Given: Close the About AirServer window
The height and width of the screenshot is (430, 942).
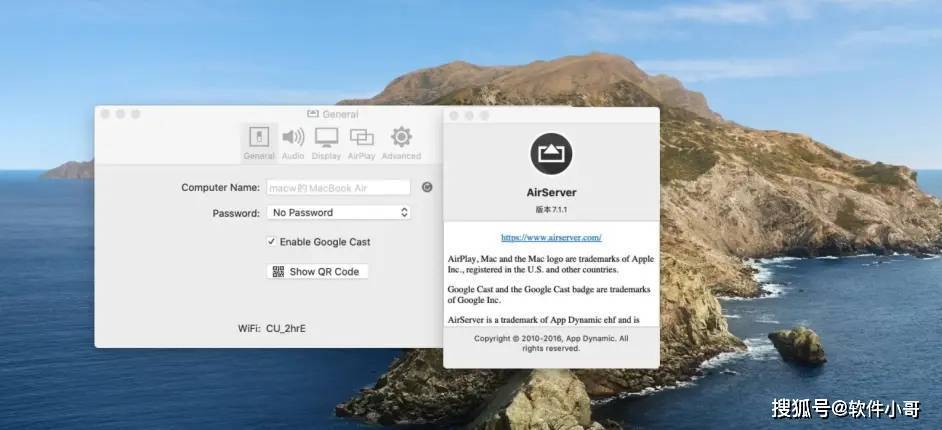Looking at the screenshot, I should [x=454, y=115].
